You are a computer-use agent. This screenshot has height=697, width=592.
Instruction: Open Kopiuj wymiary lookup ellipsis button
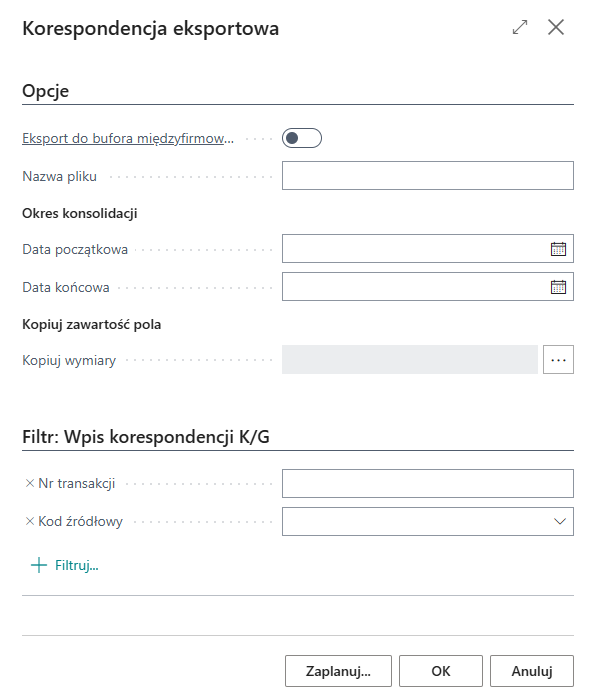(558, 360)
